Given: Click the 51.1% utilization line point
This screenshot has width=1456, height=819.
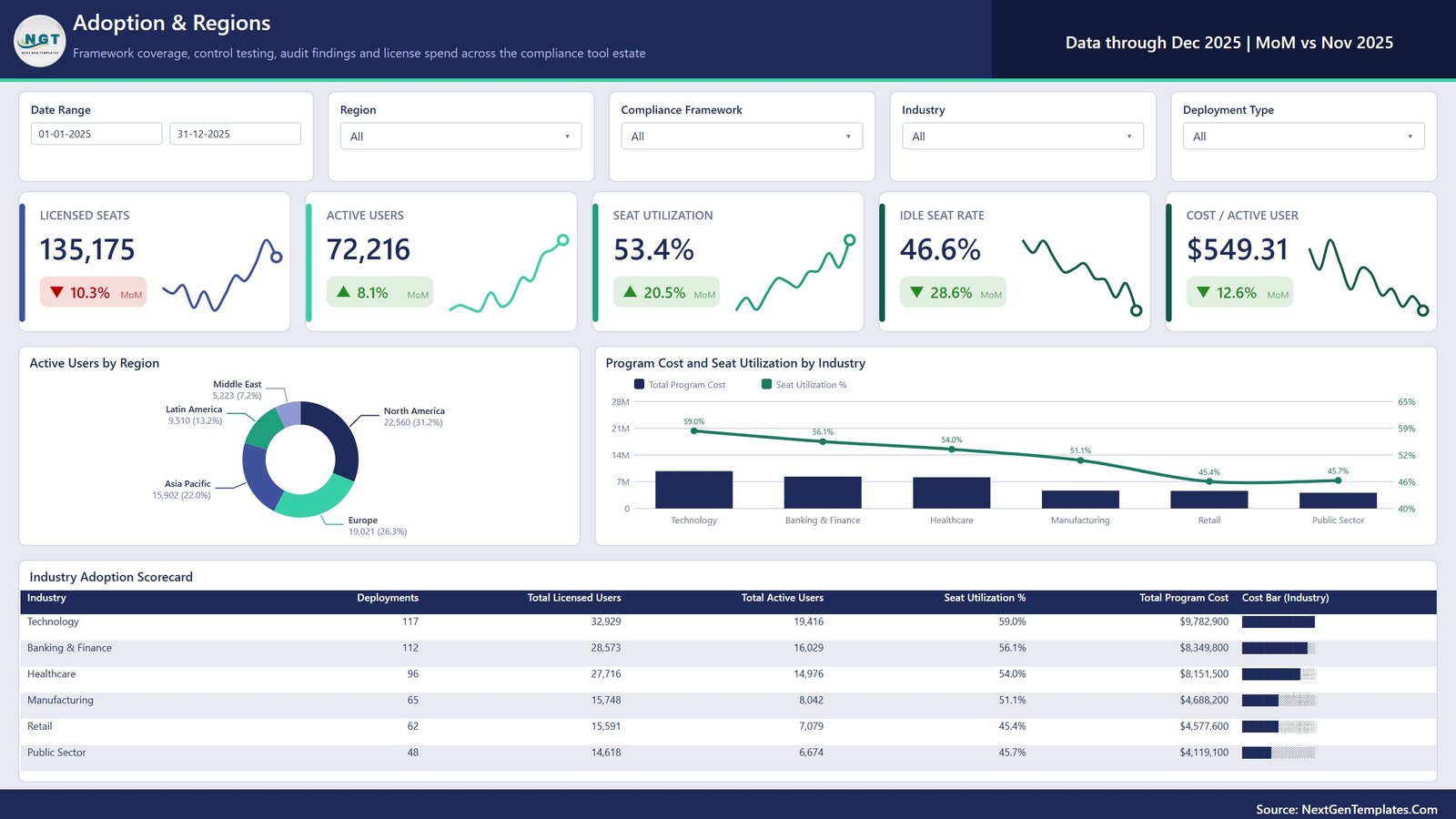Looking at the screenshot, I should click(x=1080, y=460).
